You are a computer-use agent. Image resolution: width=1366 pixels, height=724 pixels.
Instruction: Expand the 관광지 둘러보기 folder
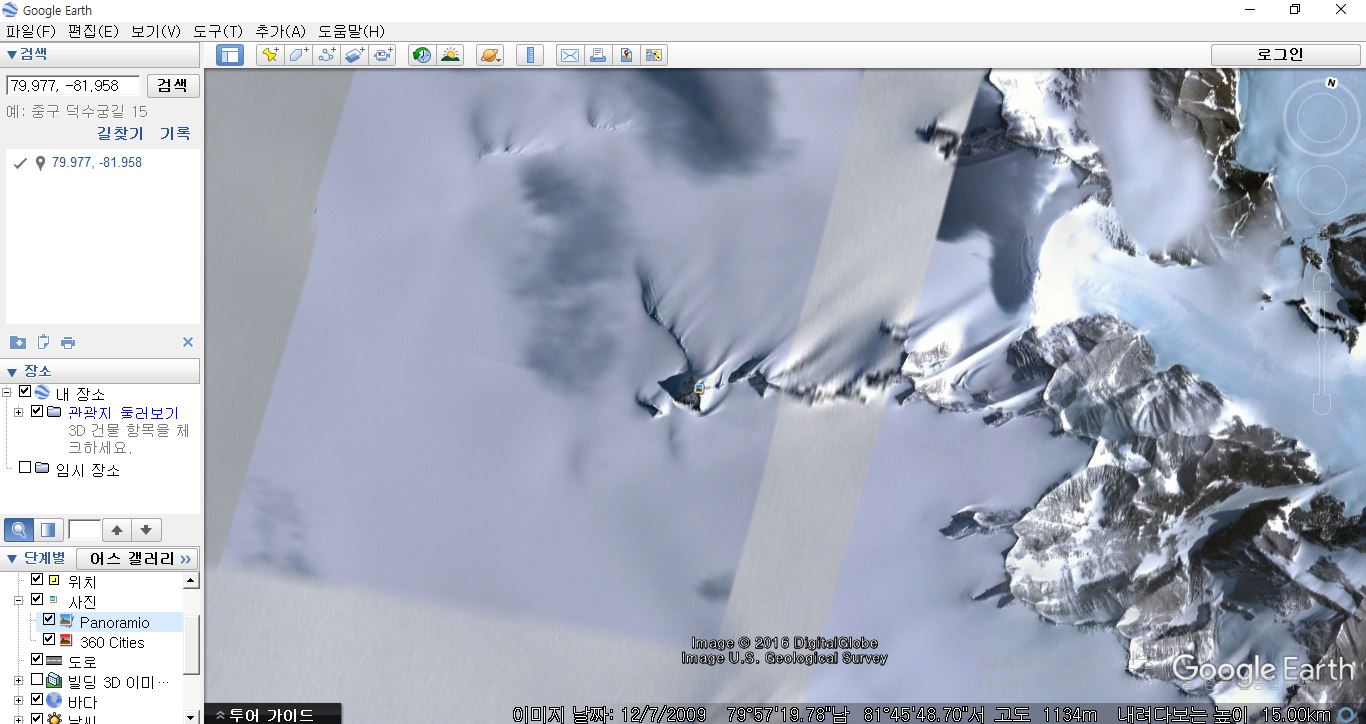(18, 412)
